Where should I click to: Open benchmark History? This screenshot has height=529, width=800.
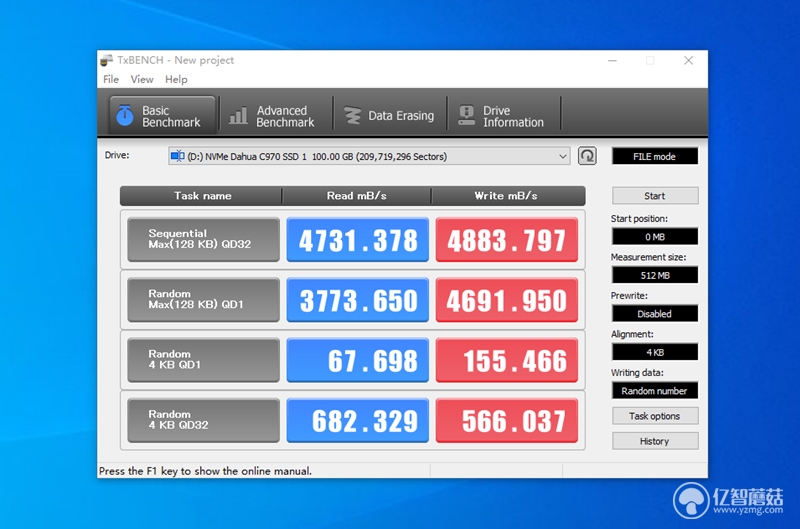coord(655,441)
